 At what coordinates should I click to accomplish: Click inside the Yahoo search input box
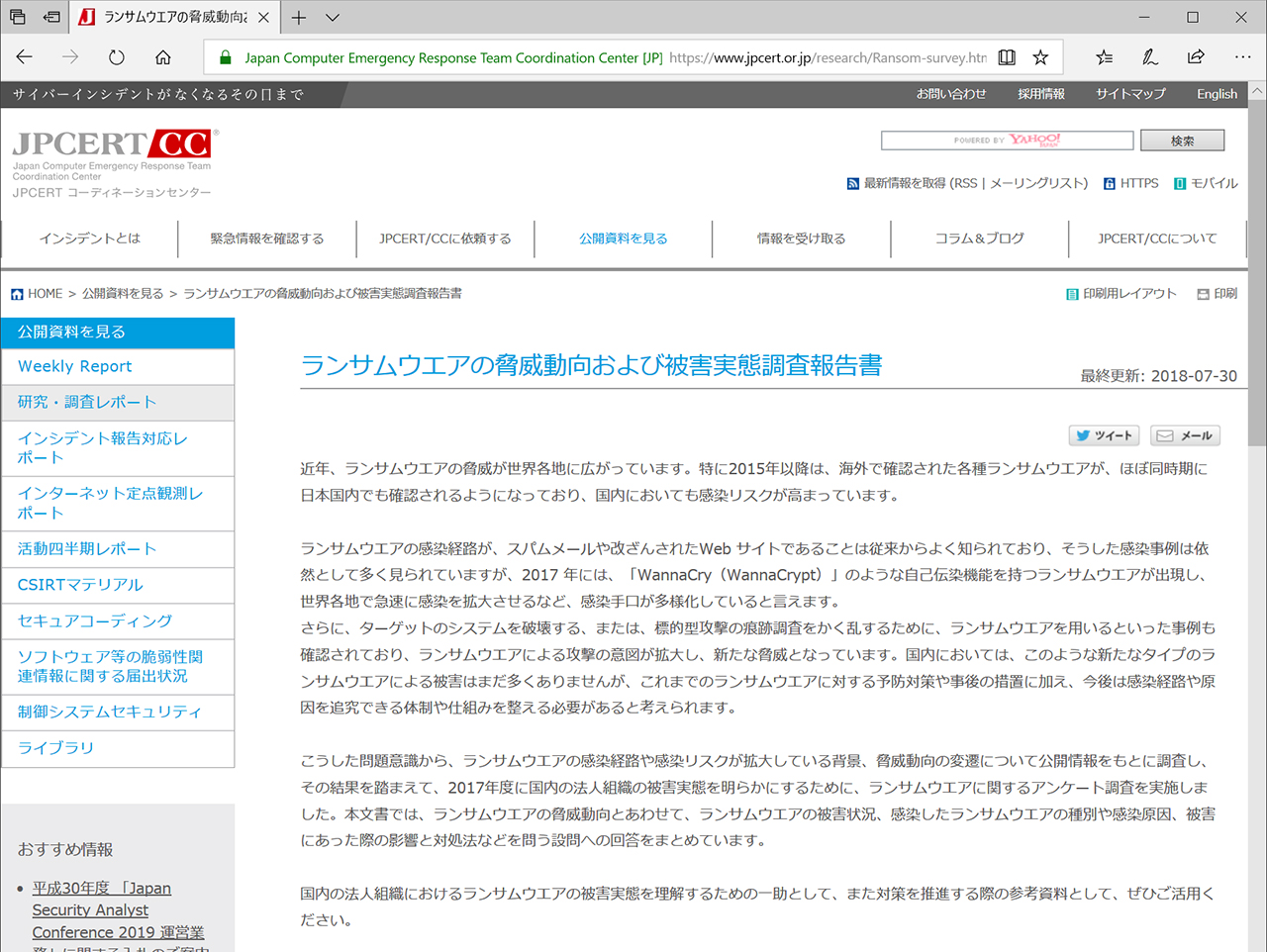[1007, 140]
